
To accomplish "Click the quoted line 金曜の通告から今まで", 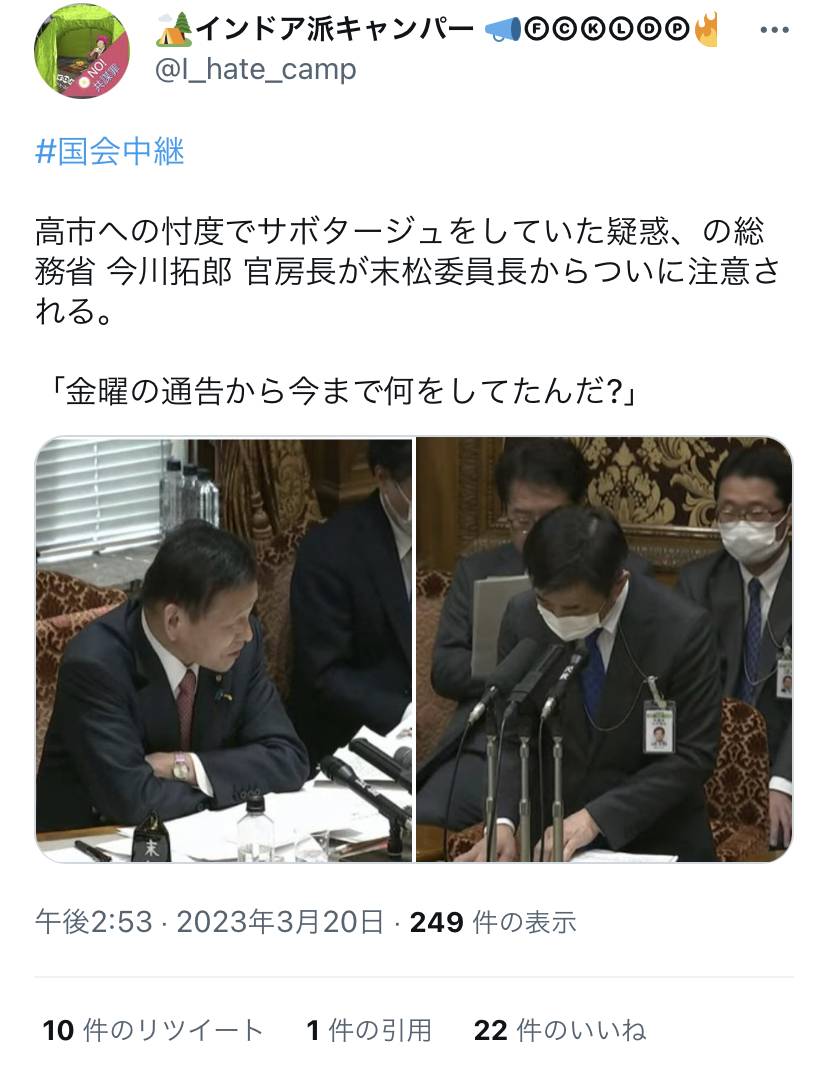I will [344, 392].
